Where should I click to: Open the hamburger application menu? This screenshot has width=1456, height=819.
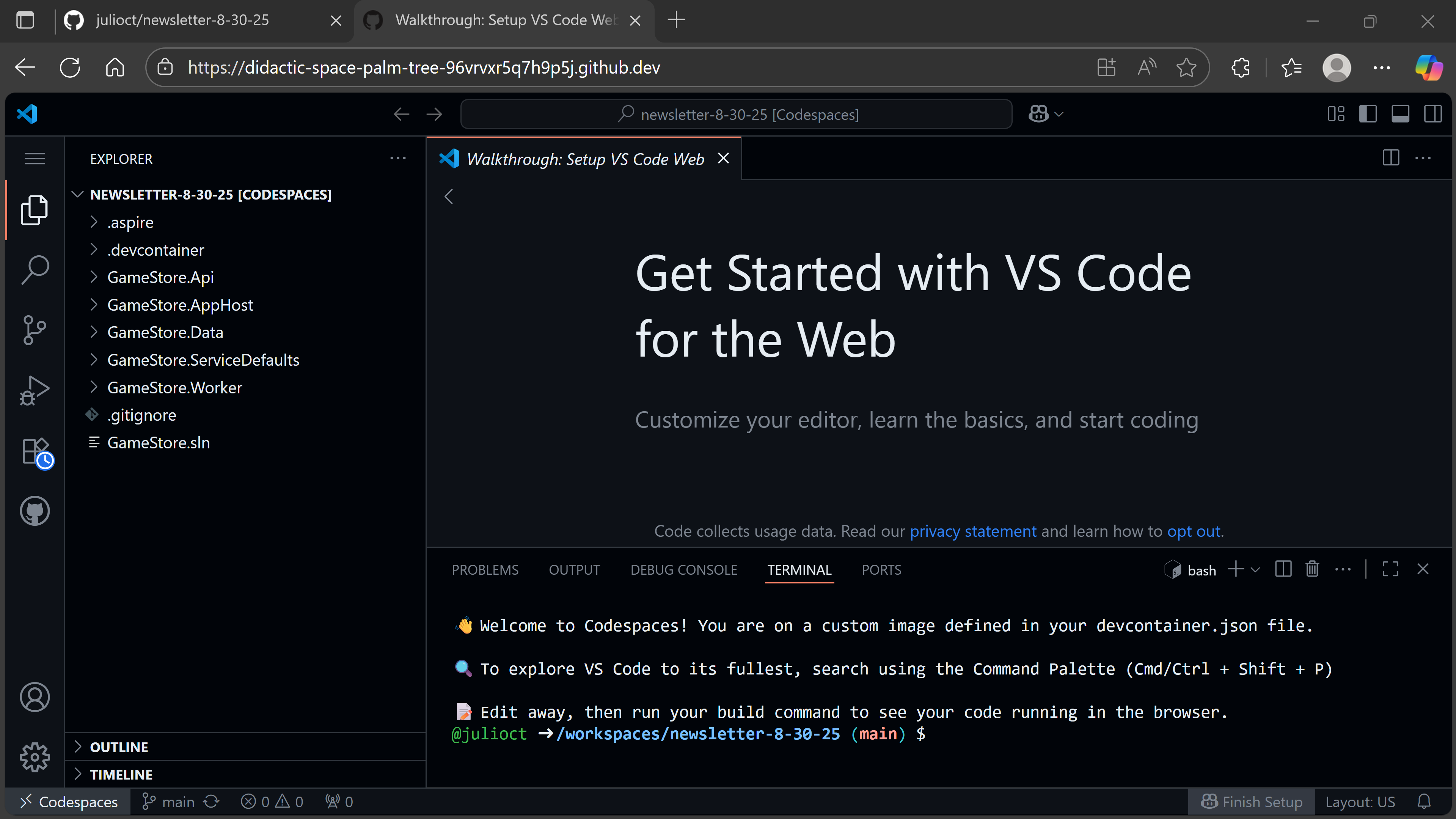pyautogui.click(x=35, y=159)
